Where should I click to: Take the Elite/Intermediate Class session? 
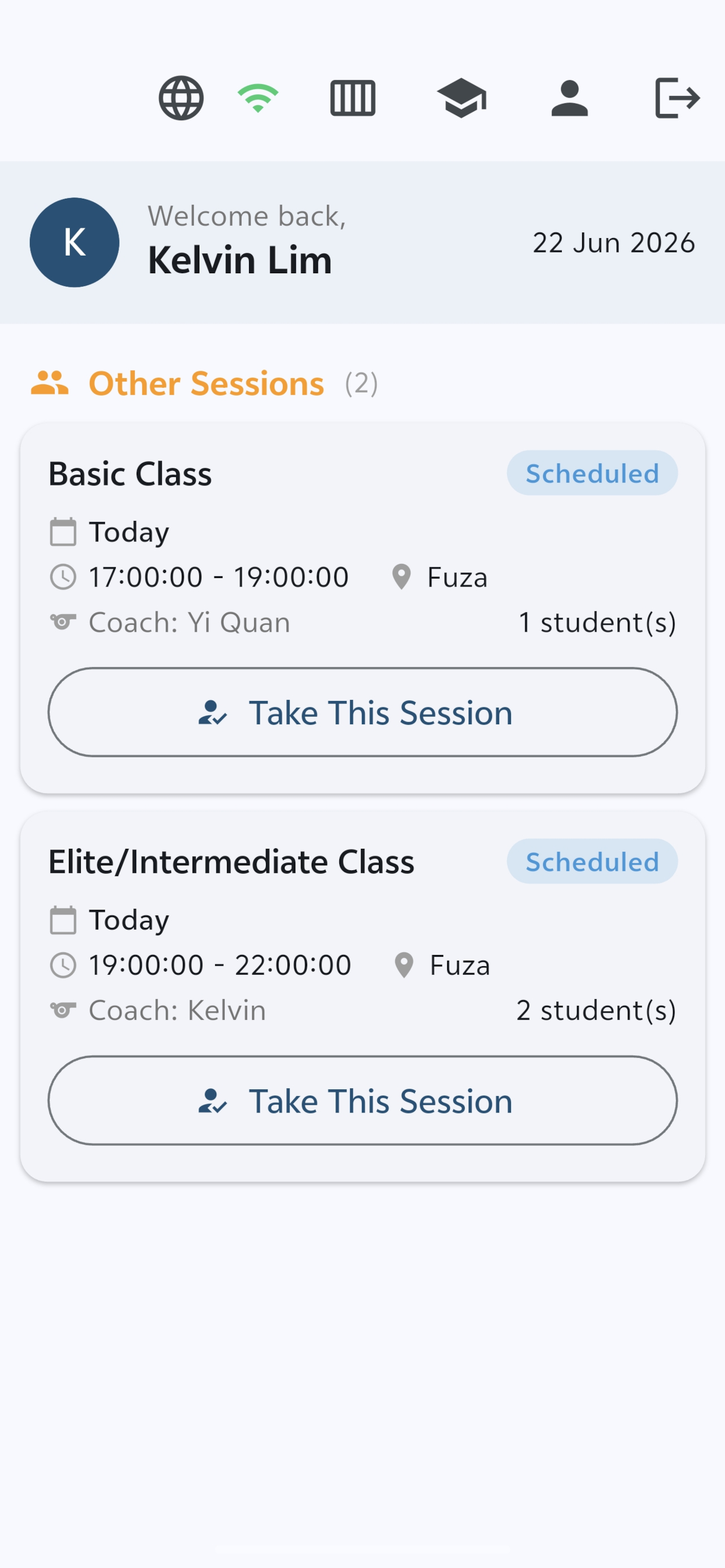pyautogui.click(x=363, y=1101)
